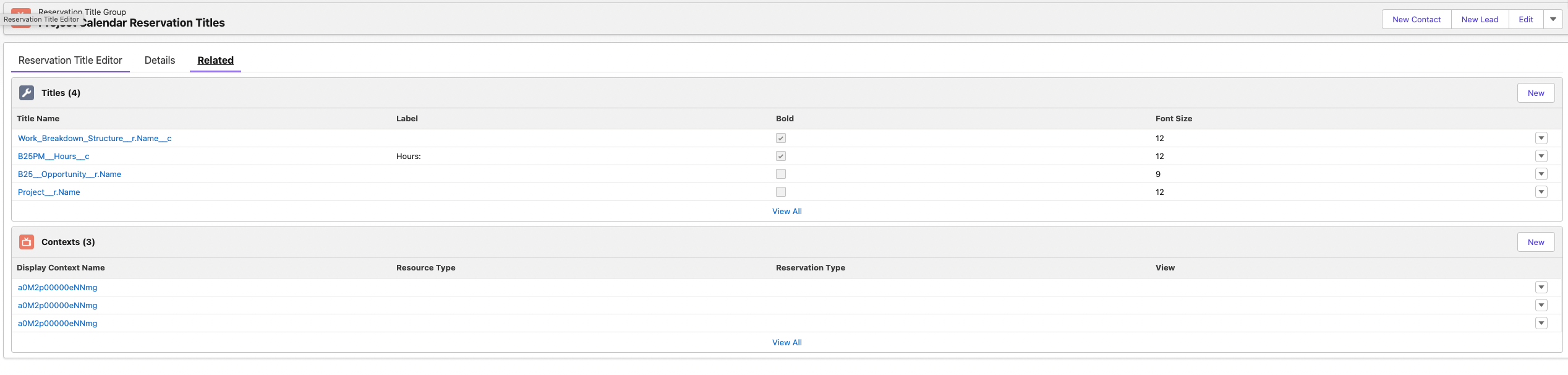The height and width of the screenshot is (375, 1568).
Task: Click New button in Titles section
Action: tap(1535, 93)
